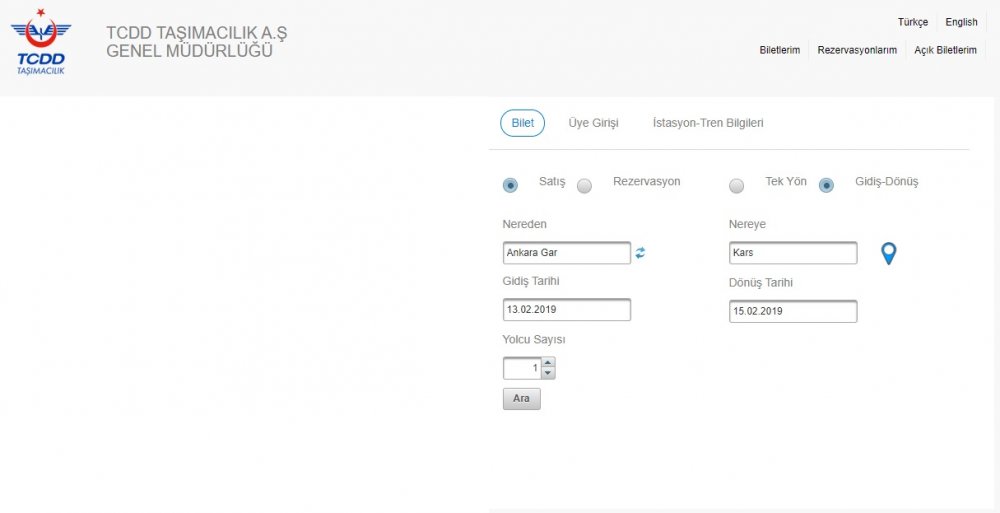Open İstasyon-Tren Bilgileri tab
This screenshot has height=513, width=1000.
tap(708, 123)
